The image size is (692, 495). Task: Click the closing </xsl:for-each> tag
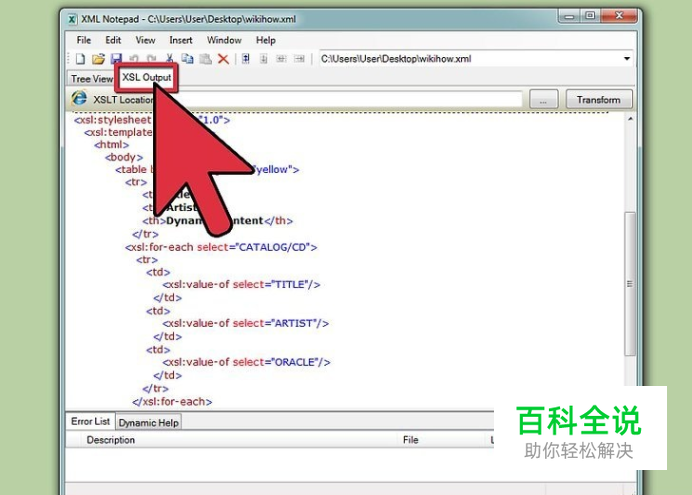tap(172, 402)
